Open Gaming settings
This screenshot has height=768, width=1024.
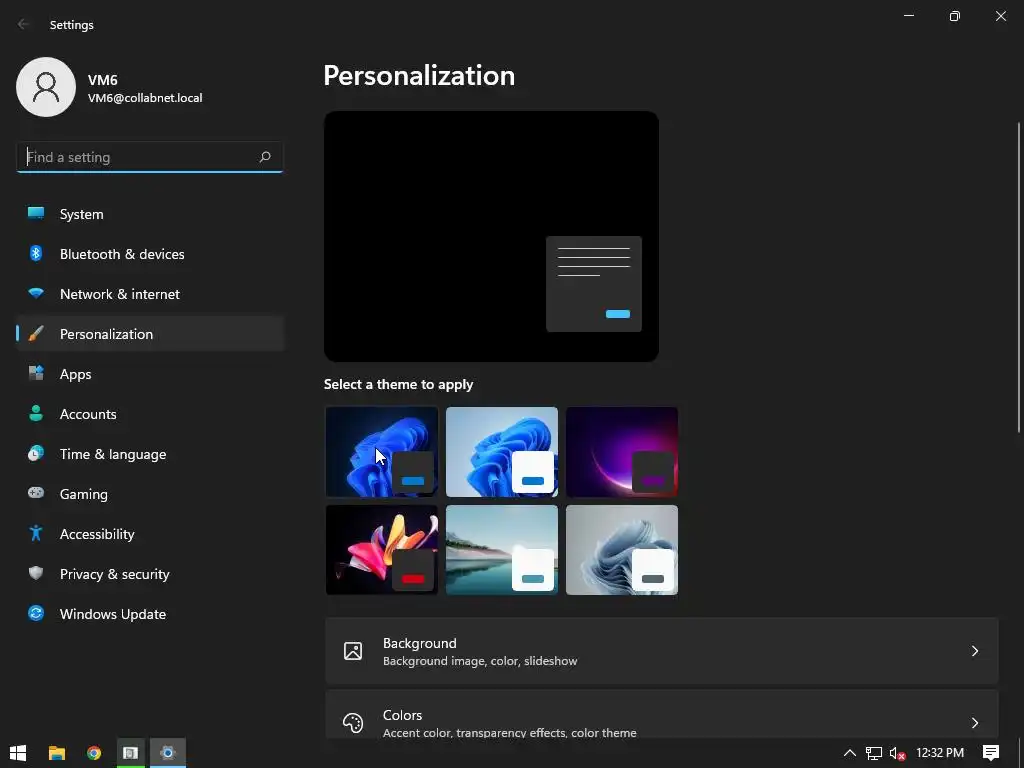pos(150,494)
